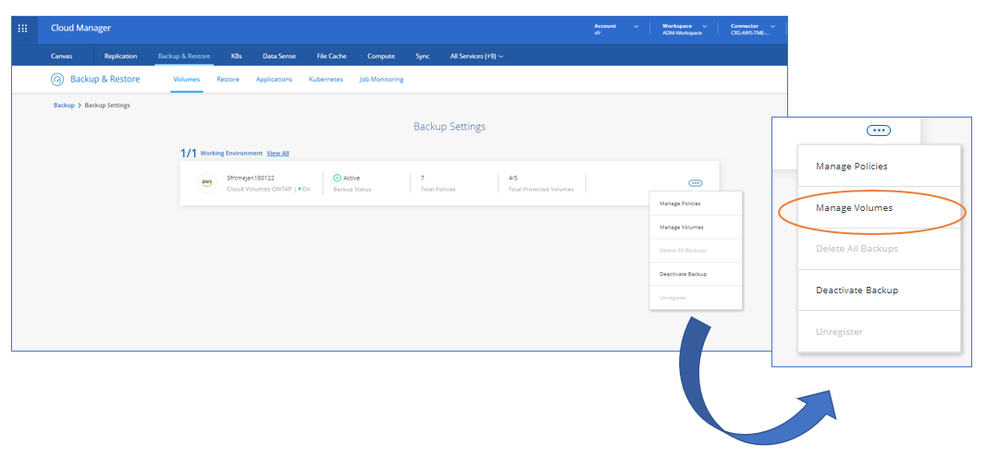Viewport: 999px width, 458px height.
Task: Choose circled Manage Volumes in enlarged menu
Action: click(854, 208)
